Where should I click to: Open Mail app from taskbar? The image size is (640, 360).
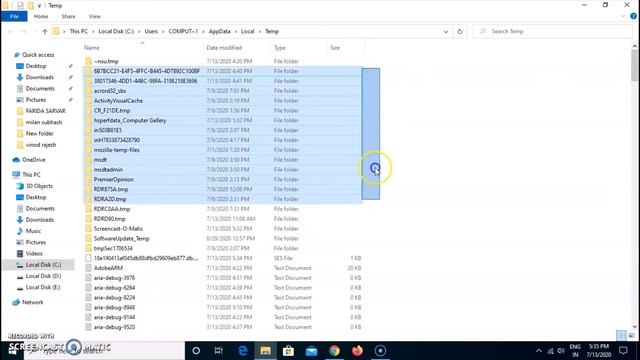coord(311,351)
